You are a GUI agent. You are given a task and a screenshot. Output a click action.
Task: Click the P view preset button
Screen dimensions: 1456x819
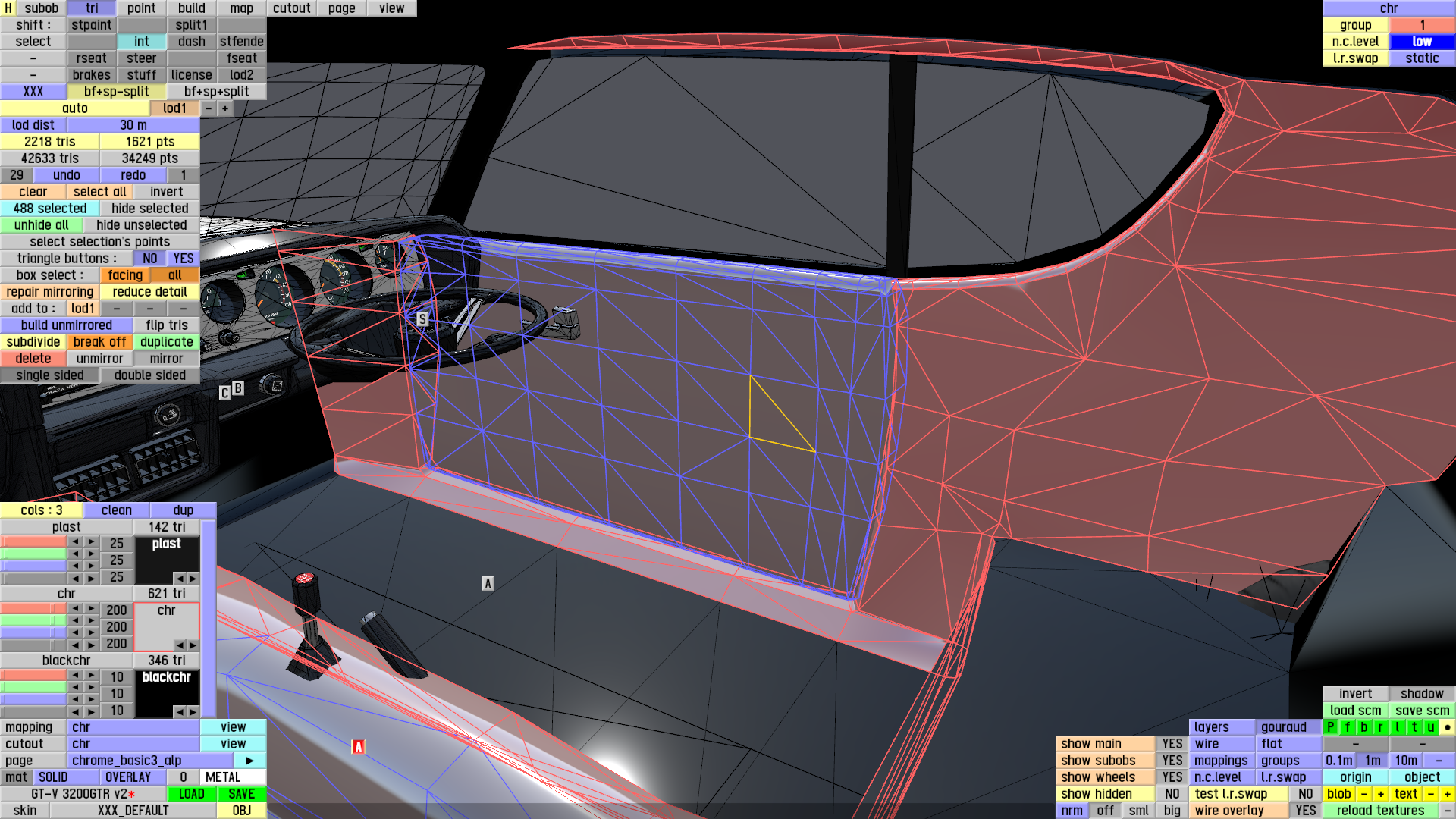[x=1330, y=727]
